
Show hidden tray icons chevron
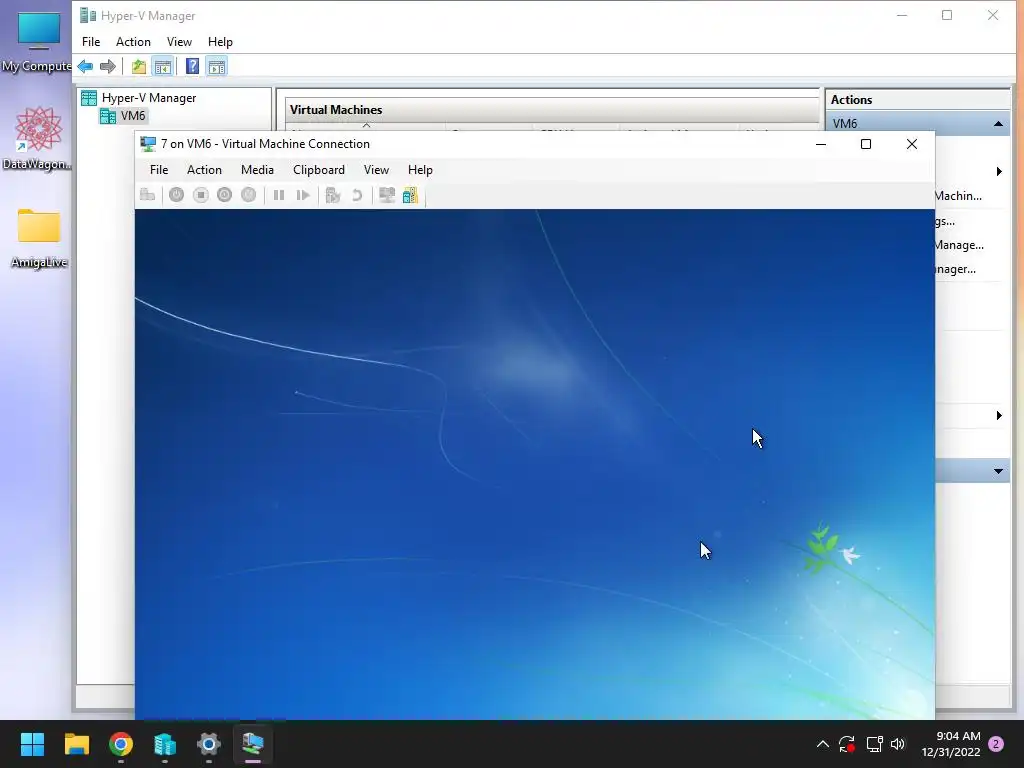coord(823,744)
